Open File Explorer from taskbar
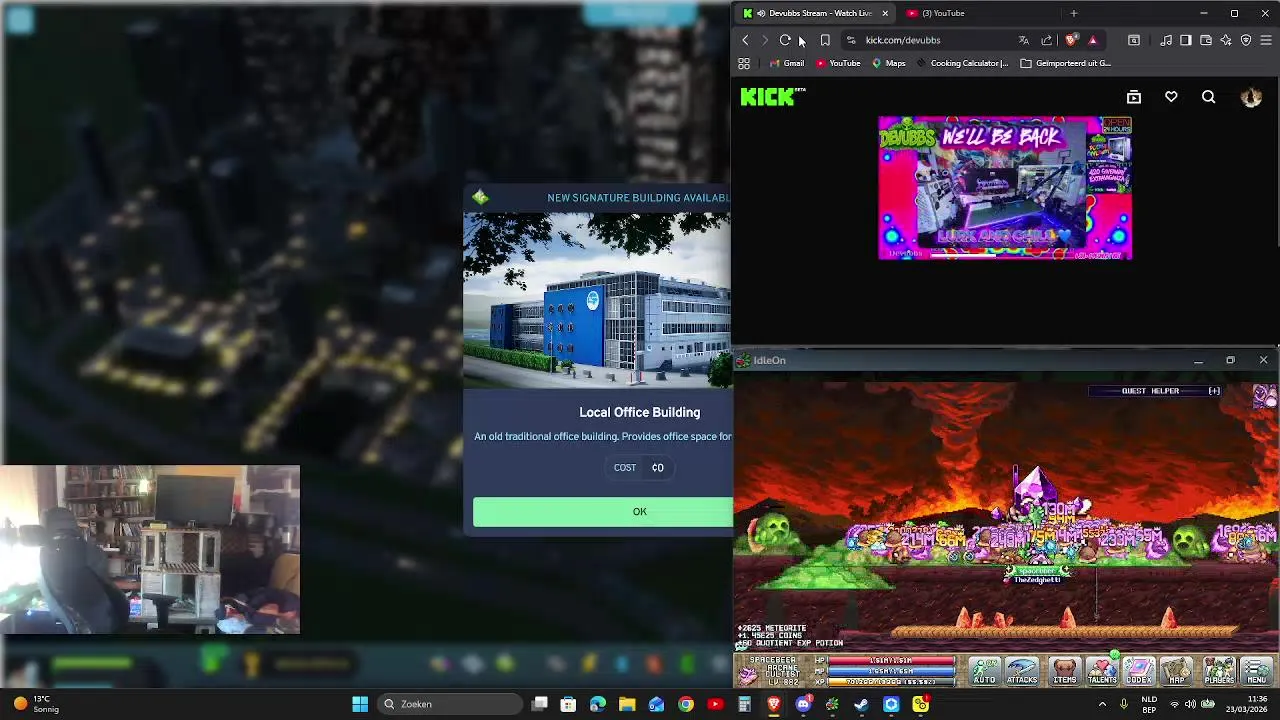Screen dimensions: 1280x720 point(627,704)
